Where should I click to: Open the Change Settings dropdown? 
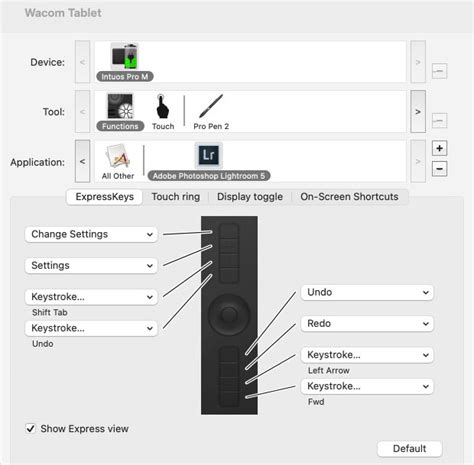(91, 234)
